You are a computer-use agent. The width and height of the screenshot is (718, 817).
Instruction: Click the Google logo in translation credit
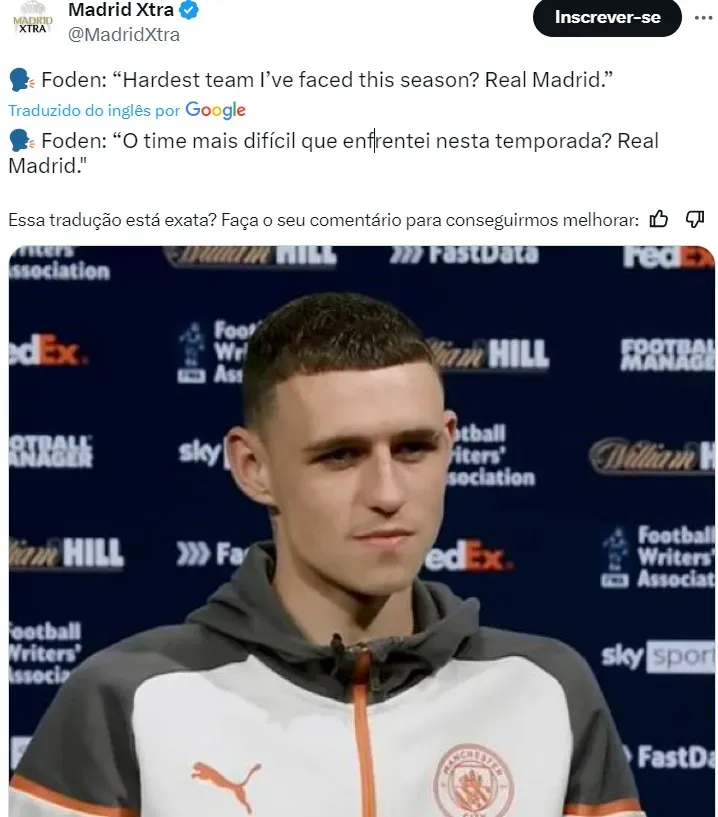[x=215, y=110]
